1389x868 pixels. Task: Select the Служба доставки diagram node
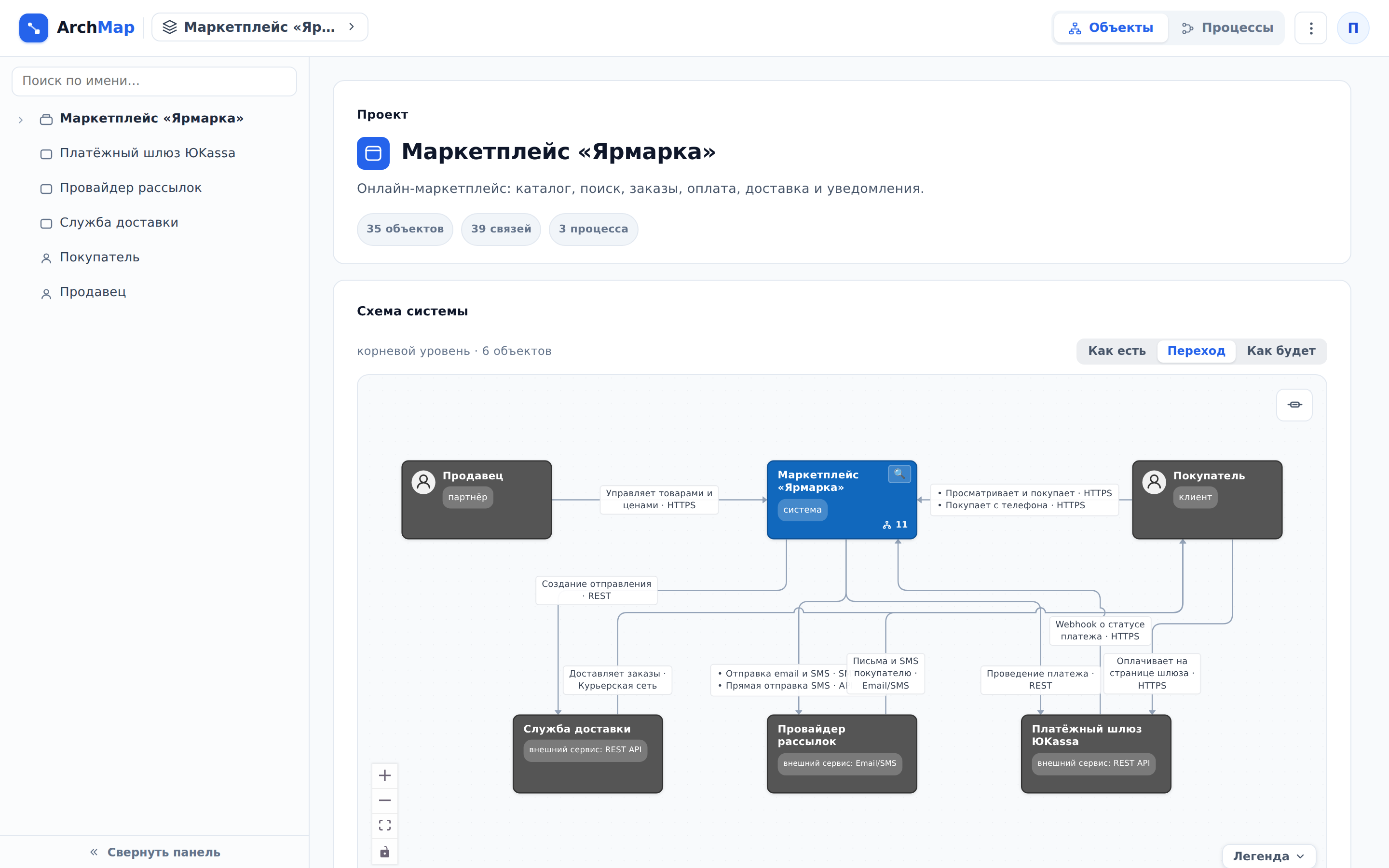[x=588, y=754]
